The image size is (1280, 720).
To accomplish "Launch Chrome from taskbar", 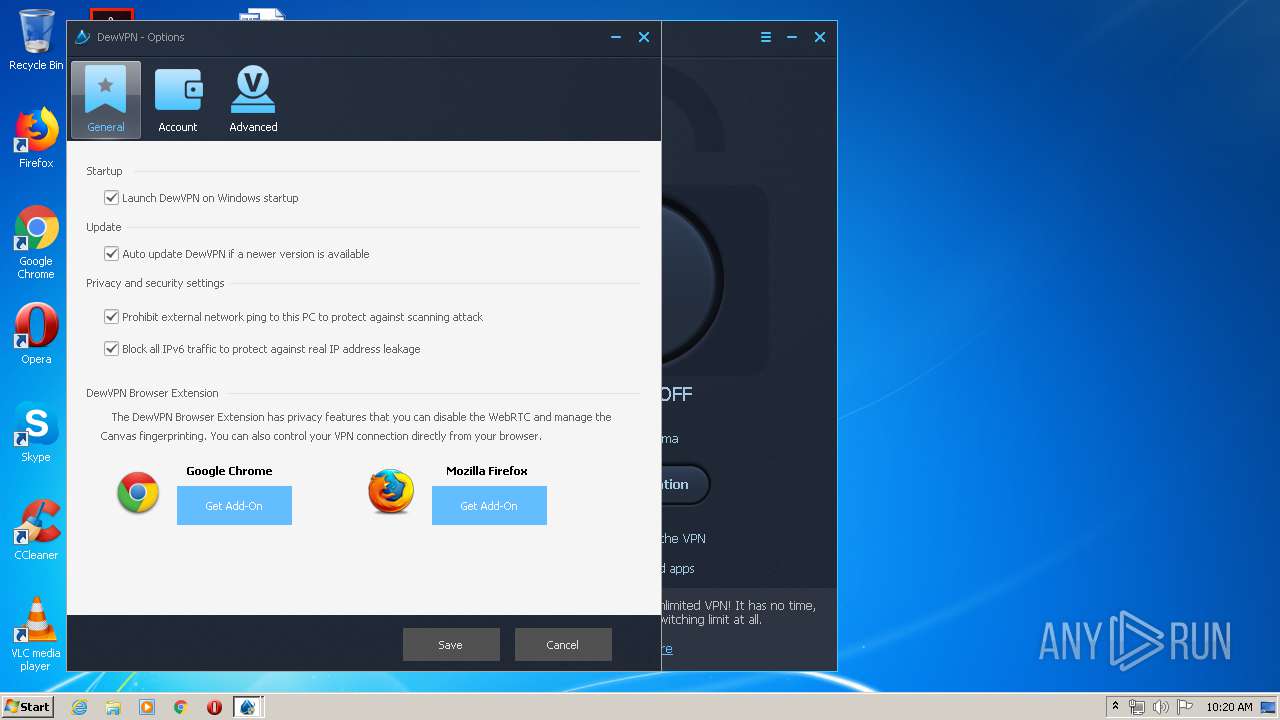I will coord(181,707).
